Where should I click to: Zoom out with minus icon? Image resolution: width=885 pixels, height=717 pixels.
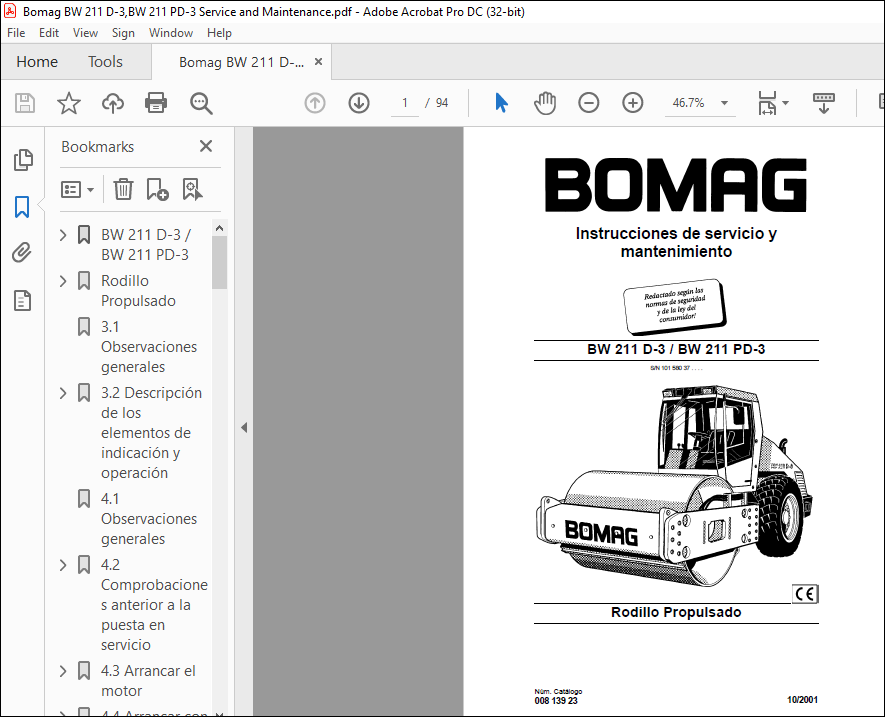589,103
